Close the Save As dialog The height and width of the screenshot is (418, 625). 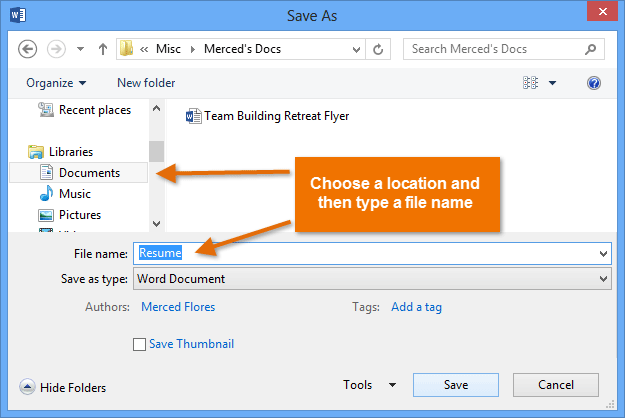pyautogui.click(x=602, y=12)
